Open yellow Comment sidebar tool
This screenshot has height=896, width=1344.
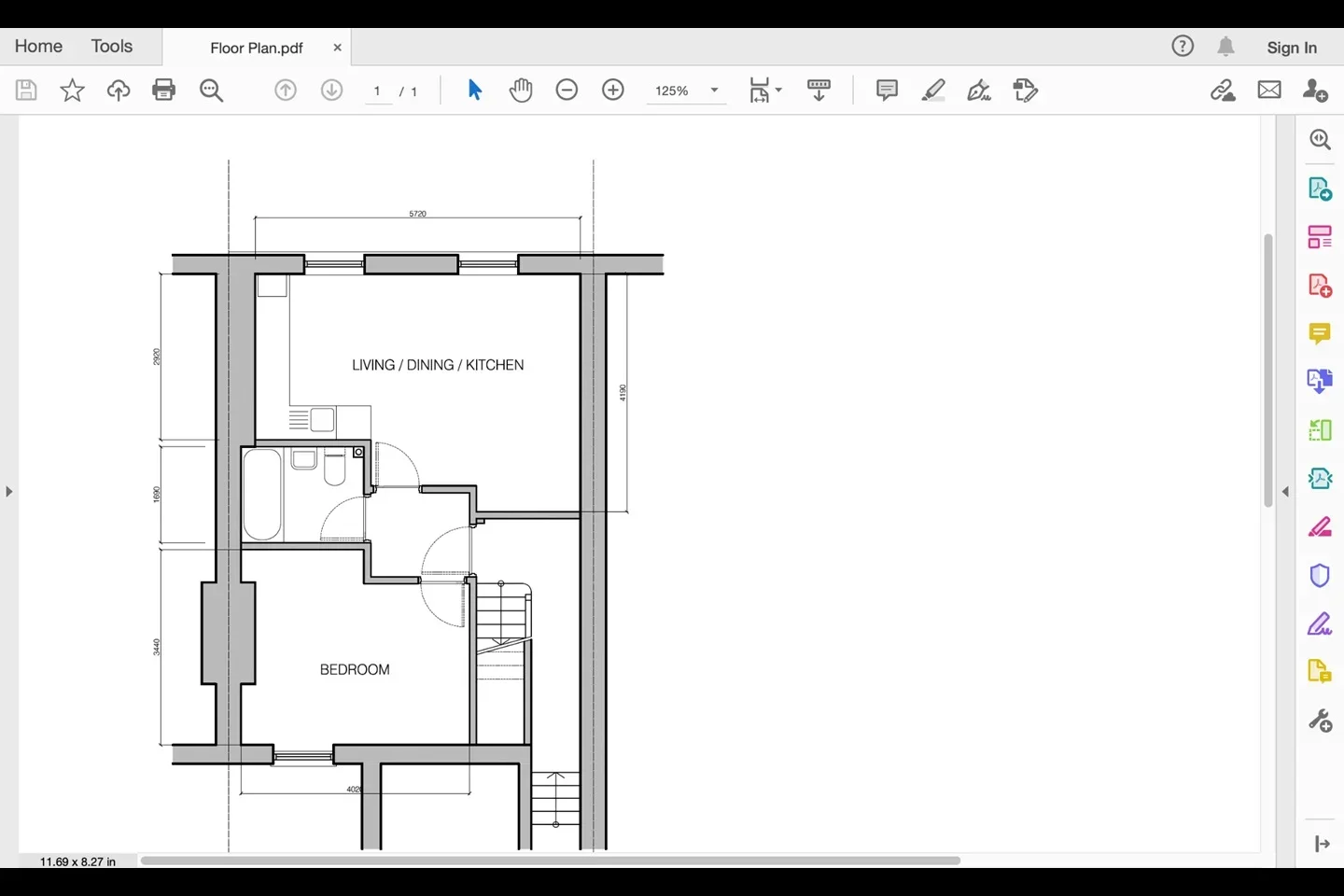[x=1320, y=333]
